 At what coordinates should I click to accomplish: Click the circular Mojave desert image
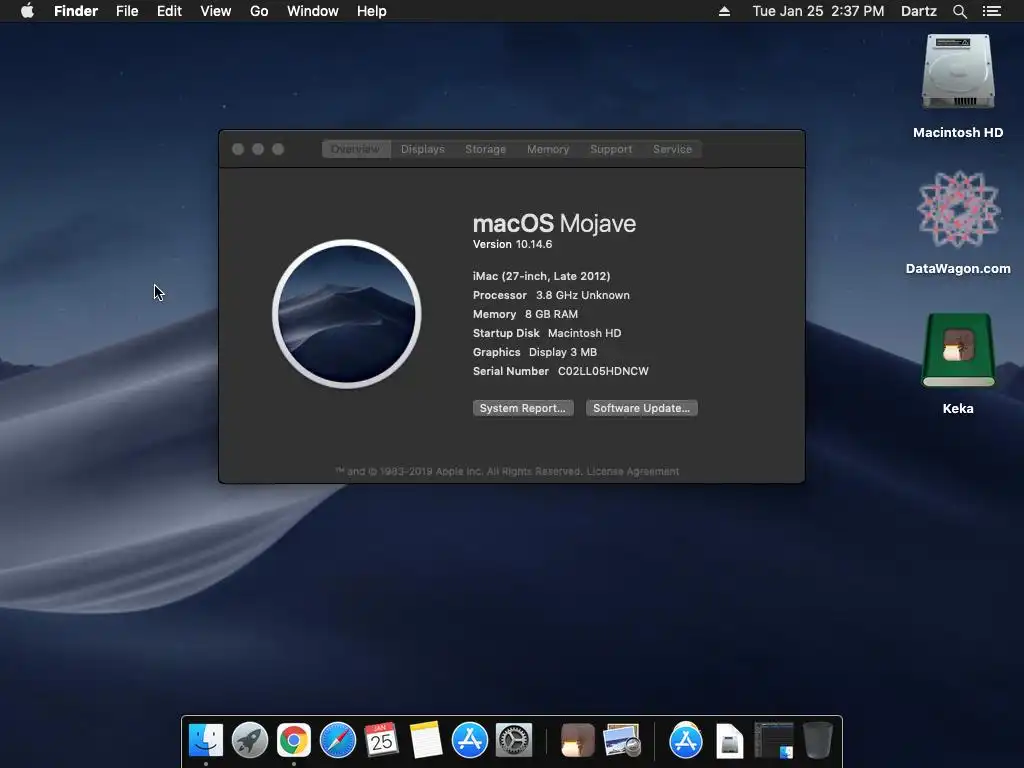pos(346,313)
